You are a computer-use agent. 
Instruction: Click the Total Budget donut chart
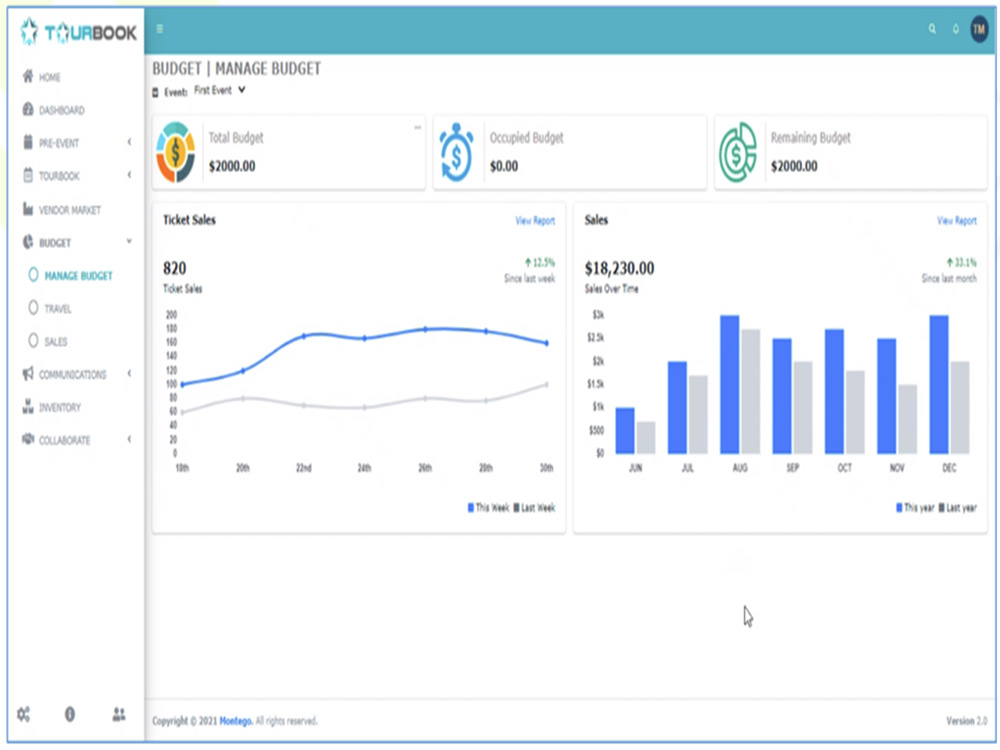177,152
